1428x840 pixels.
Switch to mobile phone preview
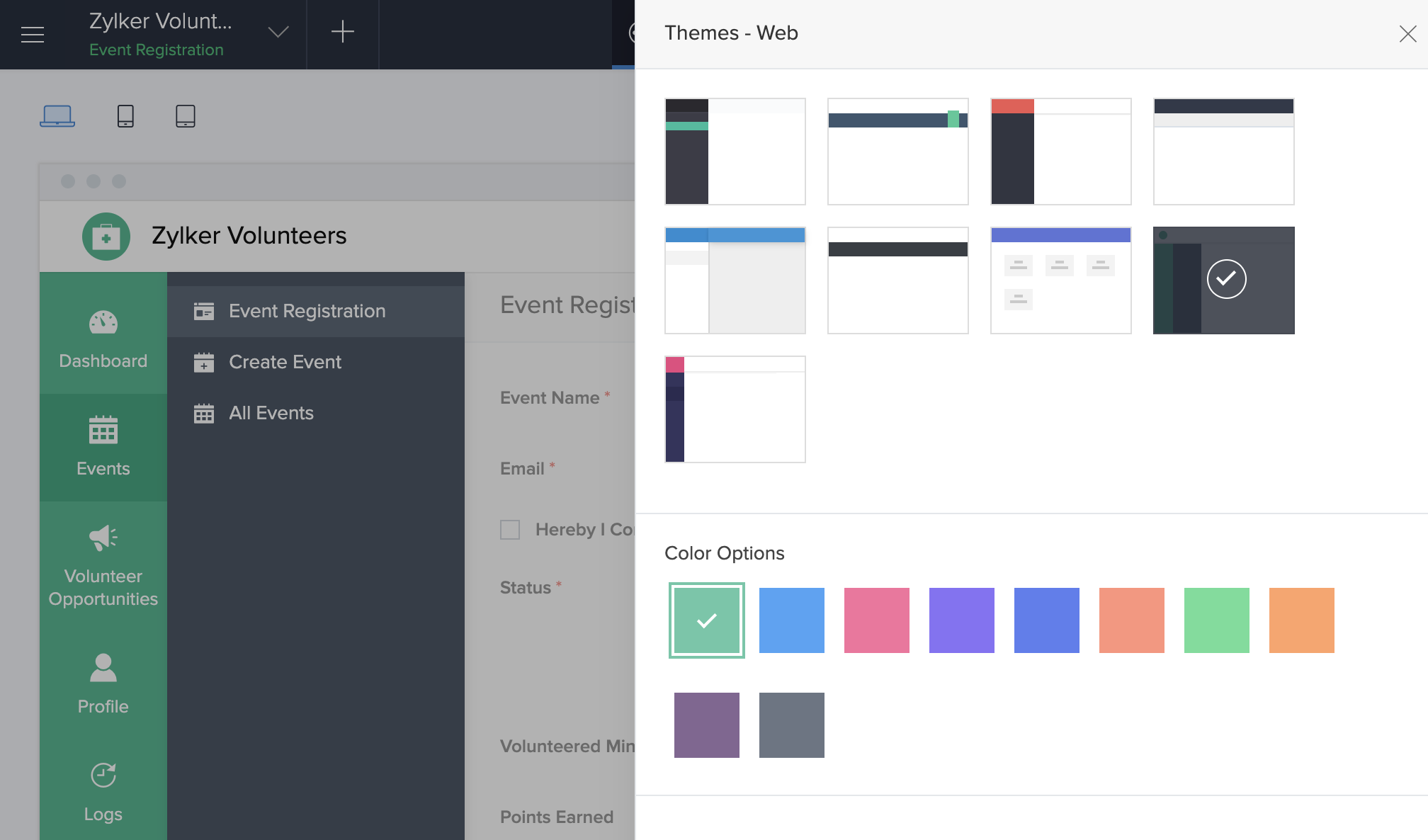125,115
